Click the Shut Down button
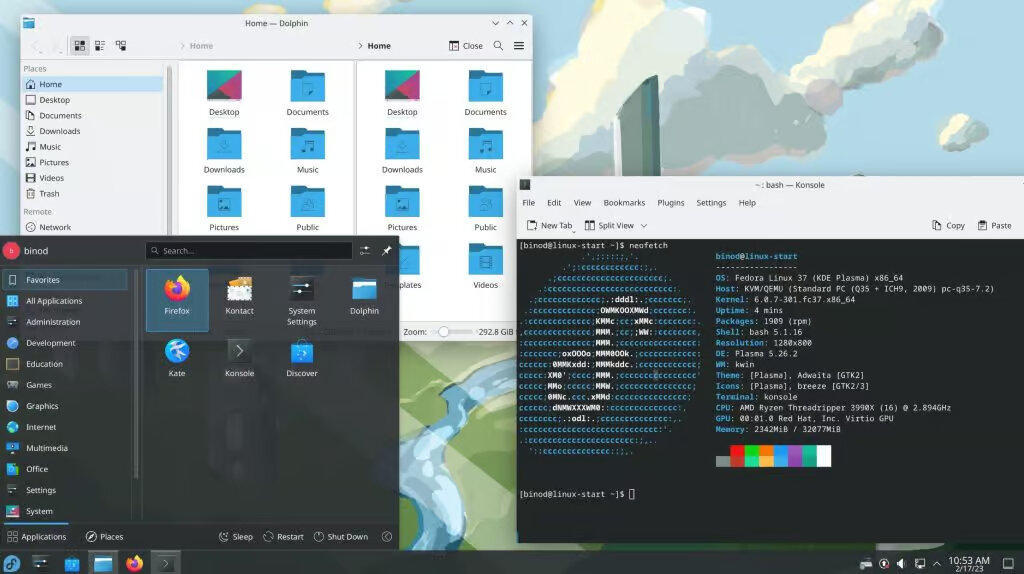Image resolution: width=1024 pixels, height=574 pixels. pyautogui.click(x=341, y=537)
